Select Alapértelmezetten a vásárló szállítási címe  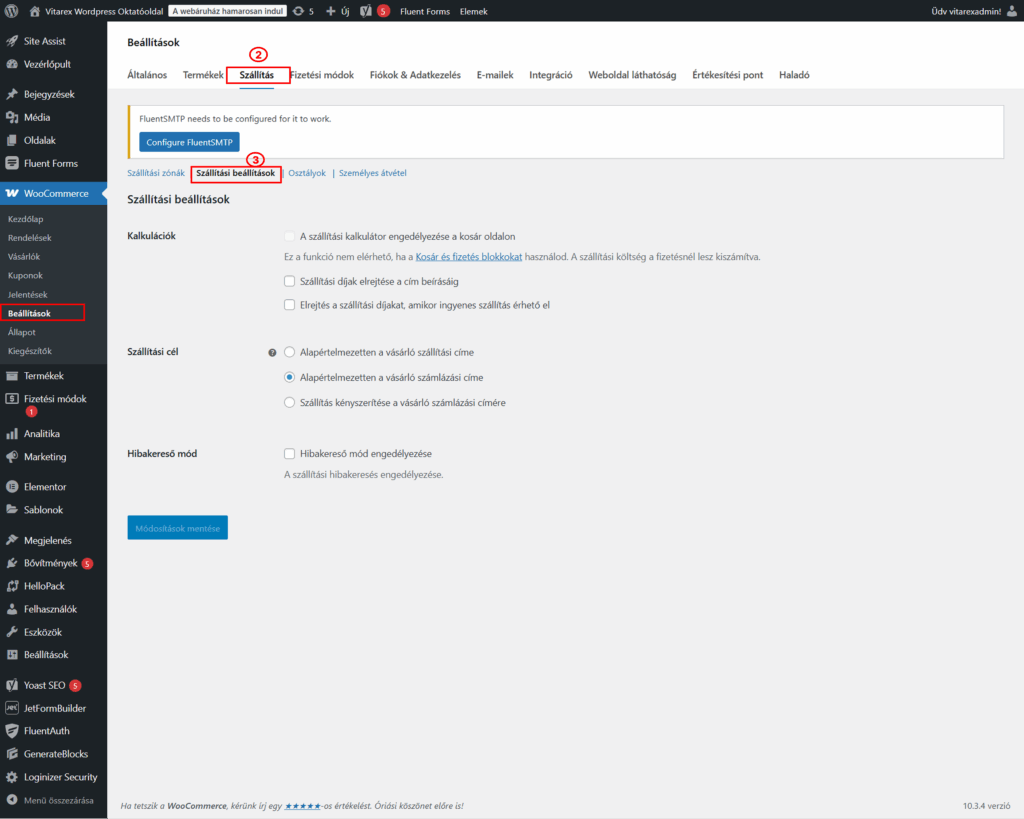pyautogui.click(x=290, y=352)
